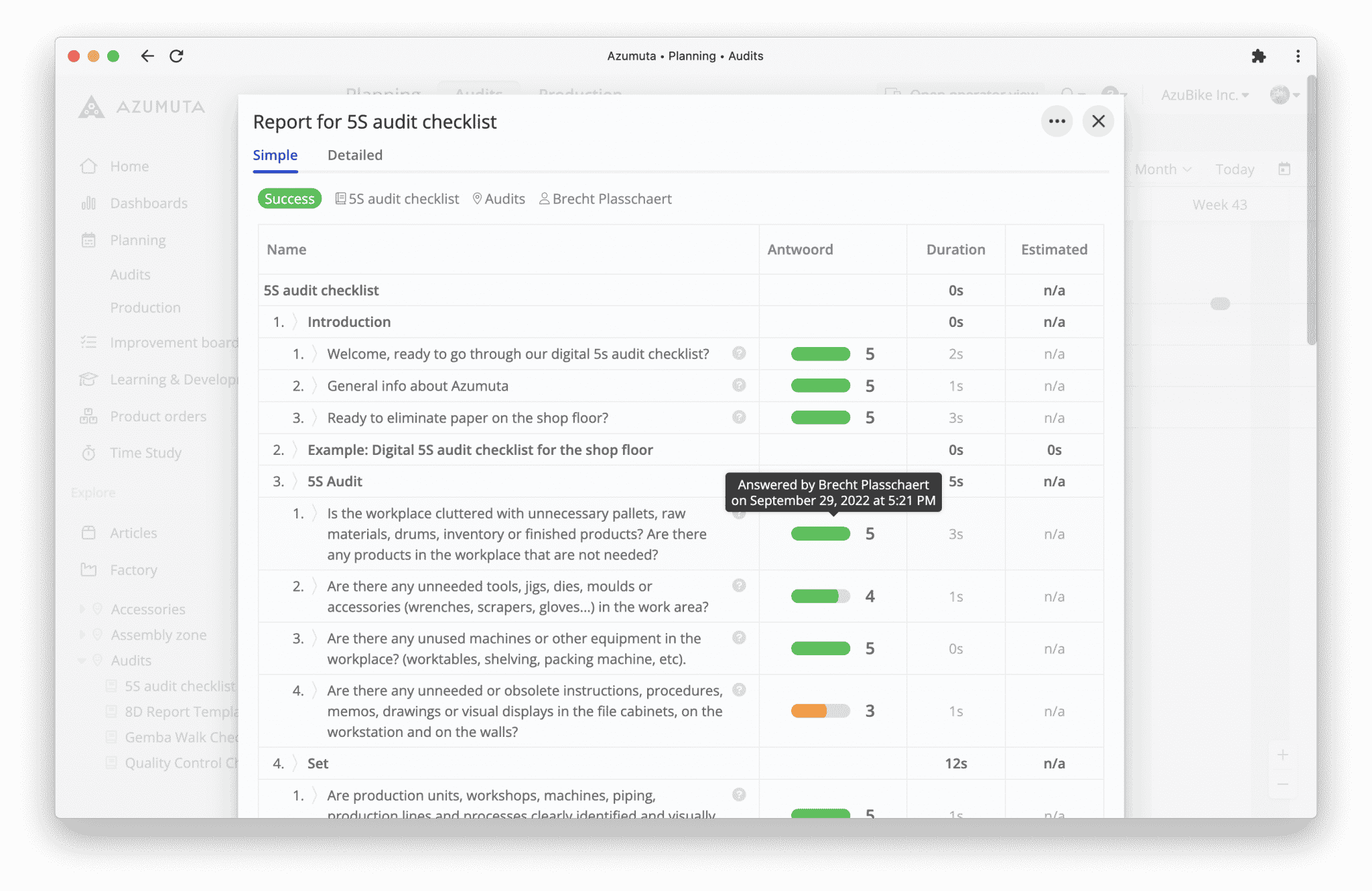This screenshot has height=891, width=1372.
Task: Expand the Accessories tree item
Action: click(83, 608)
